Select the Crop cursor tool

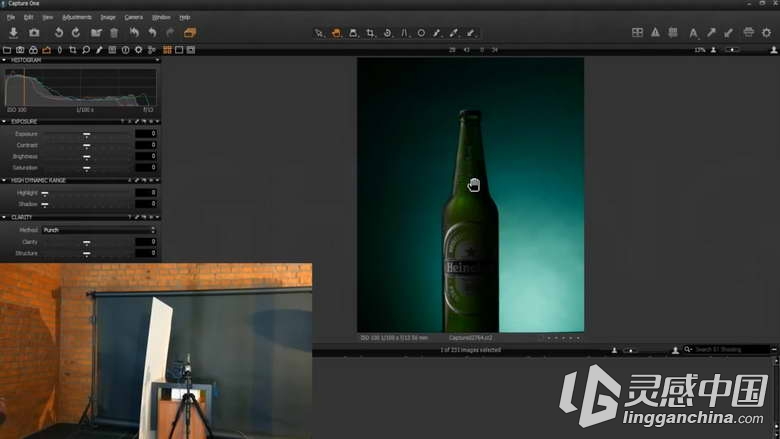371,33
